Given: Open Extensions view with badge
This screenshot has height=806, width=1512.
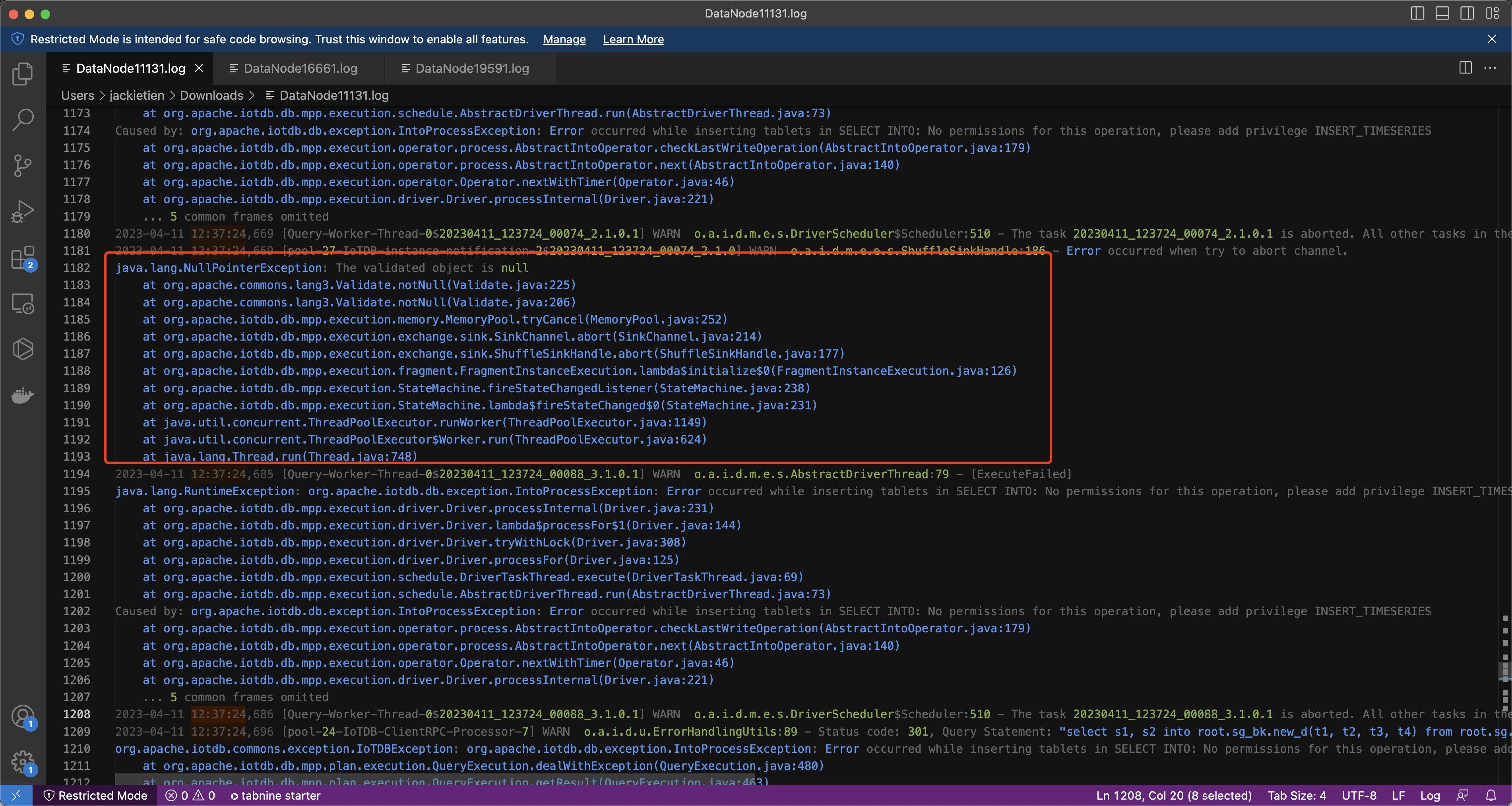Looking at the screenshot, I should pos(22,257).
